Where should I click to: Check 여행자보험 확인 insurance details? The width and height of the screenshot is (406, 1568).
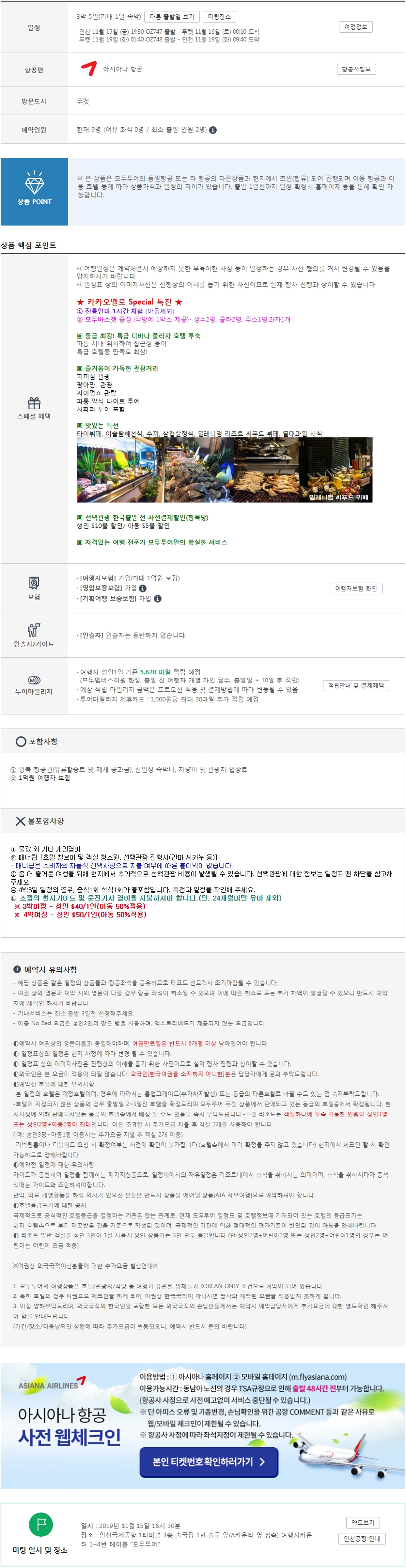(x=356, y=589)
